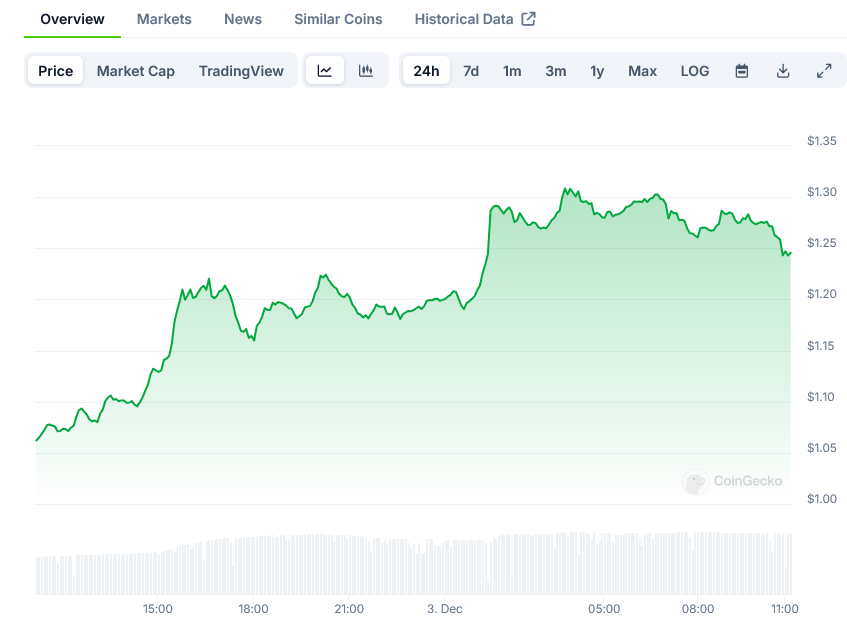Click the CoinGecko watermark logo
Screen dimensions: 847x637
tap(733, 481)
